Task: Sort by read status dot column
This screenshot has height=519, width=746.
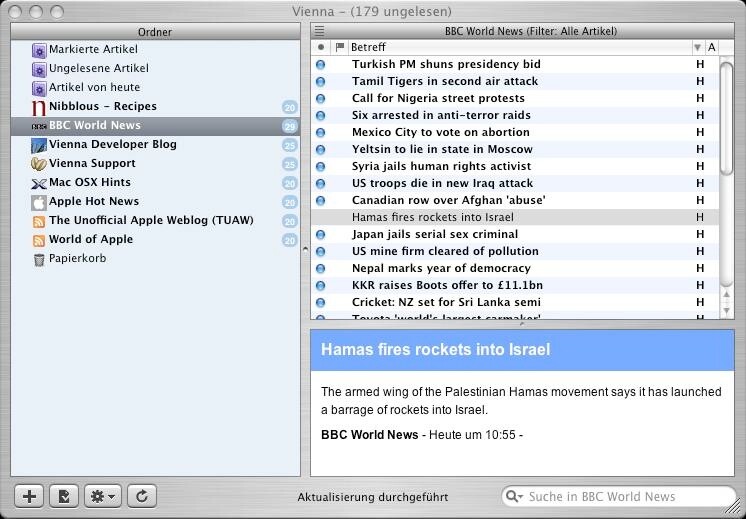Action: pyautogui.click(x=321, y=47)
